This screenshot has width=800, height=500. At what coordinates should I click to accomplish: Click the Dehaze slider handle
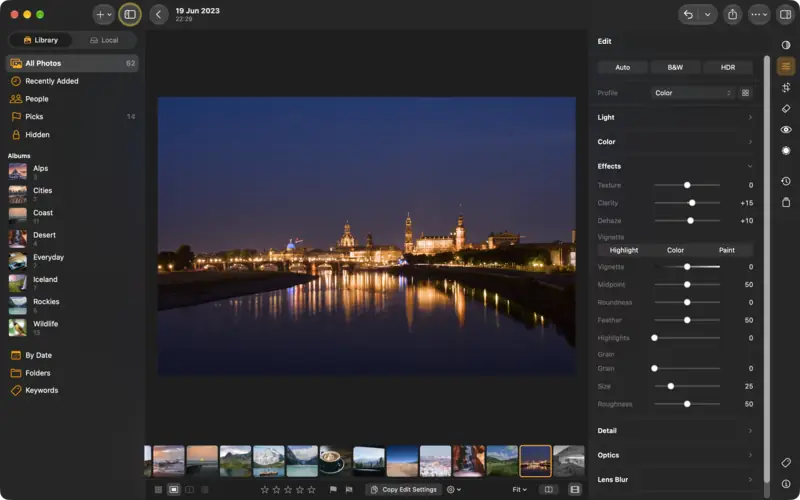pos(690,221)
